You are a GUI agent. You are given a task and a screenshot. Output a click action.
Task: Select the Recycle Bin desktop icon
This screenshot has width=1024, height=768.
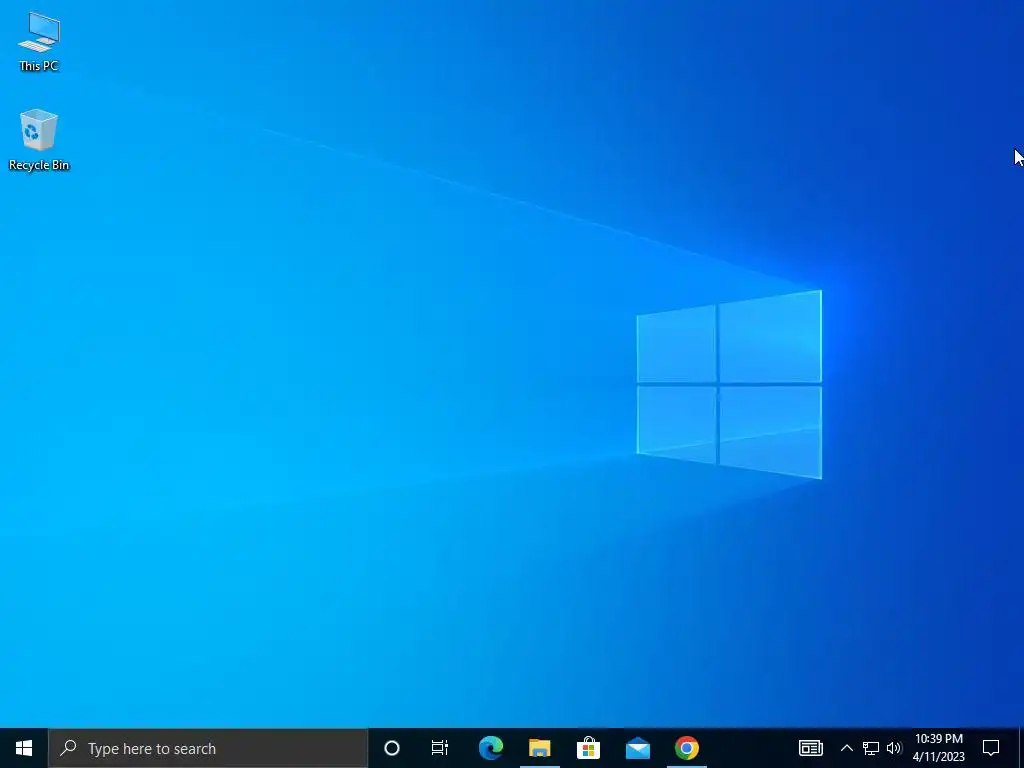pos(39,140)
